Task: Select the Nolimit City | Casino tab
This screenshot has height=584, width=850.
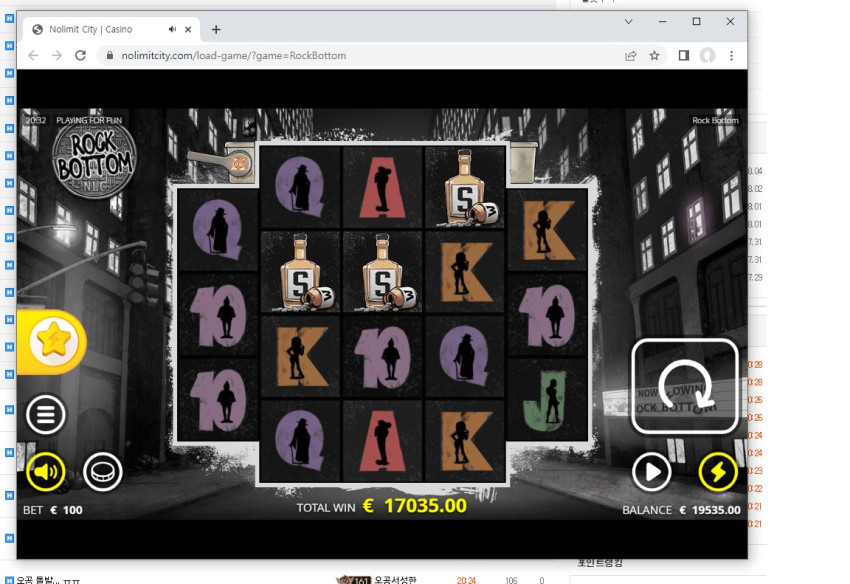Action: click(111, 29)
